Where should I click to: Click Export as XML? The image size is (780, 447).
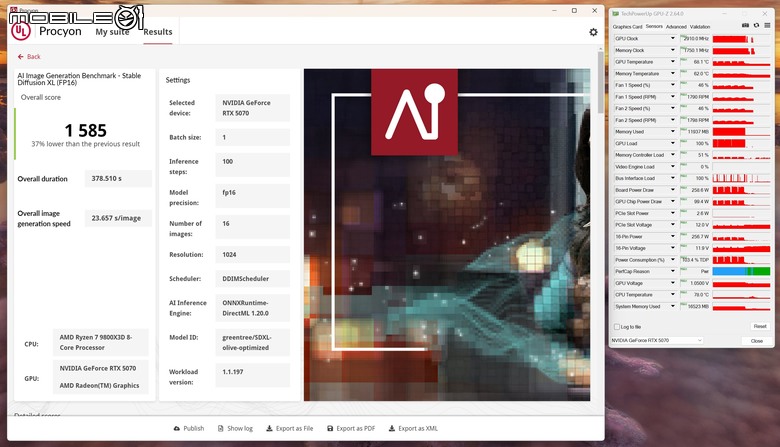(413, 428)
